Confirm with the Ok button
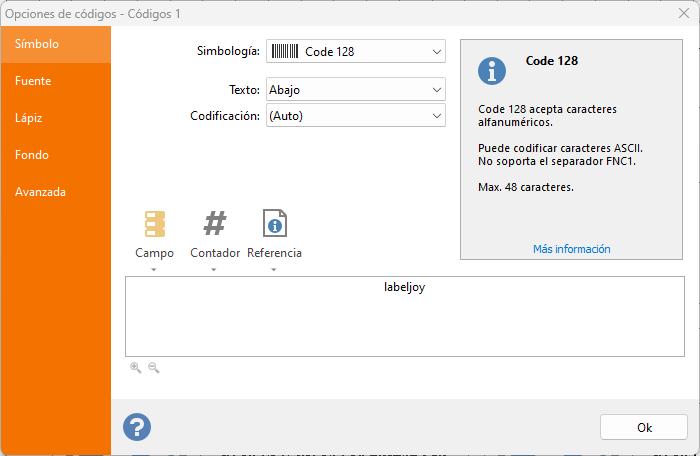The image size is (700, 456). [644, 427]
